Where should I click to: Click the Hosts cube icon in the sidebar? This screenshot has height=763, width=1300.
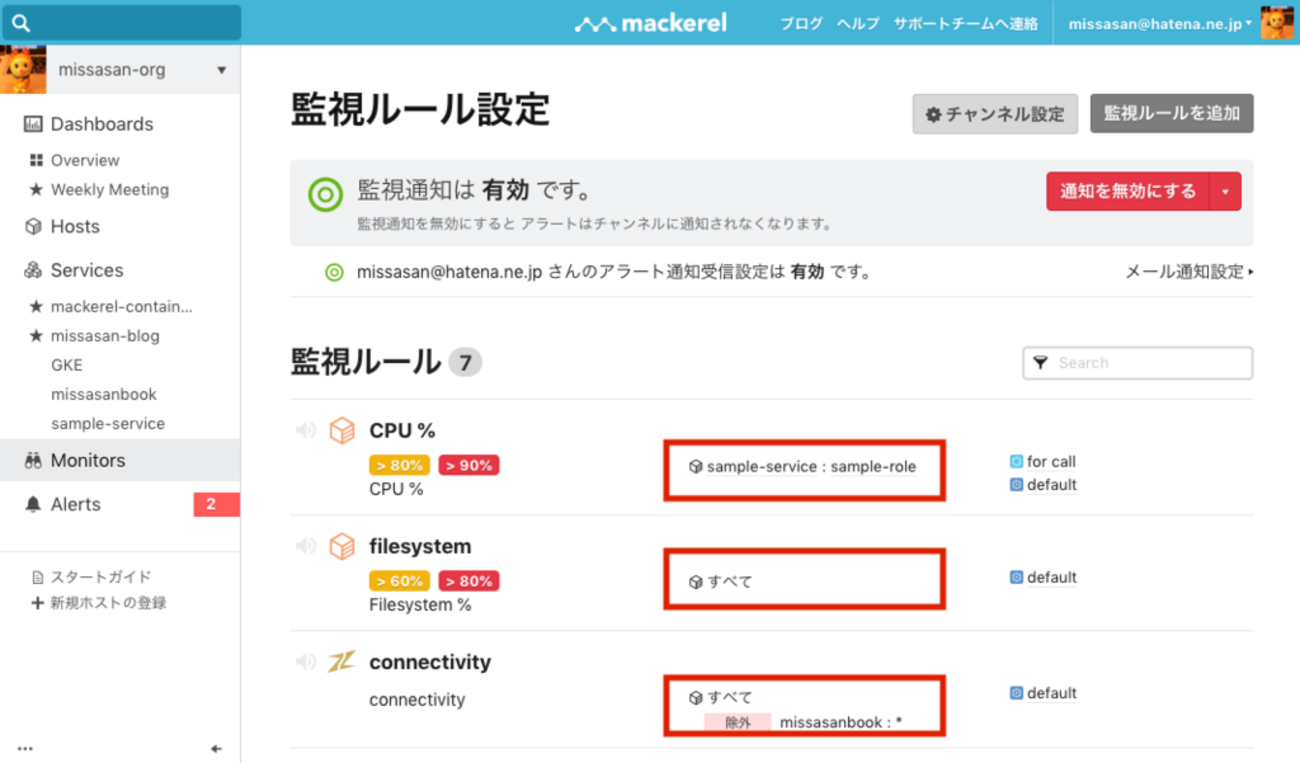(x=33, y=226)
